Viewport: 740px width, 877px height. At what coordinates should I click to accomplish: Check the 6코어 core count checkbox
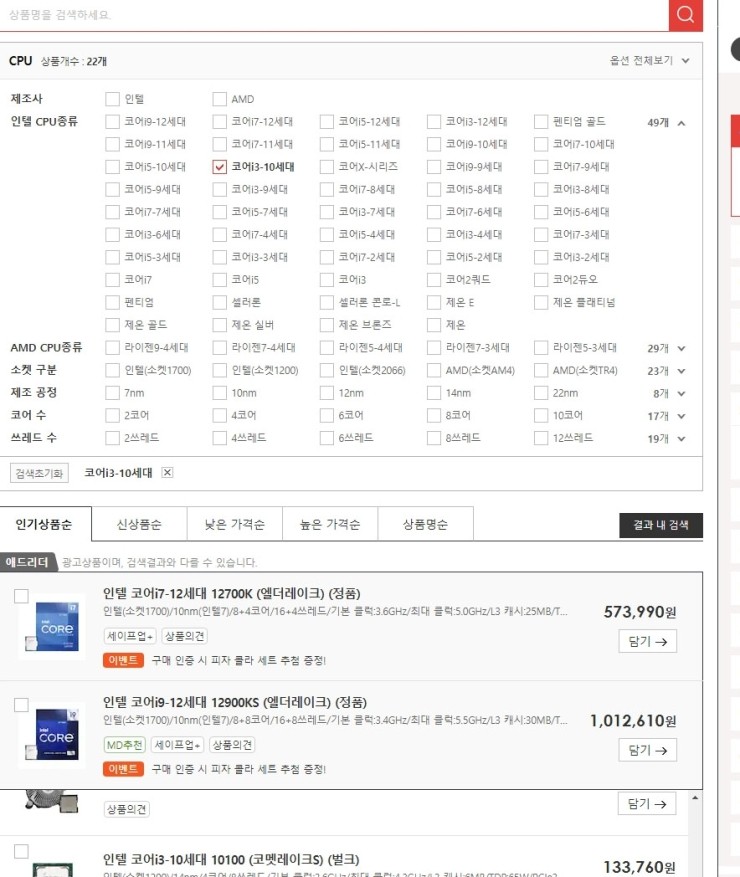(x=327, y=415)
